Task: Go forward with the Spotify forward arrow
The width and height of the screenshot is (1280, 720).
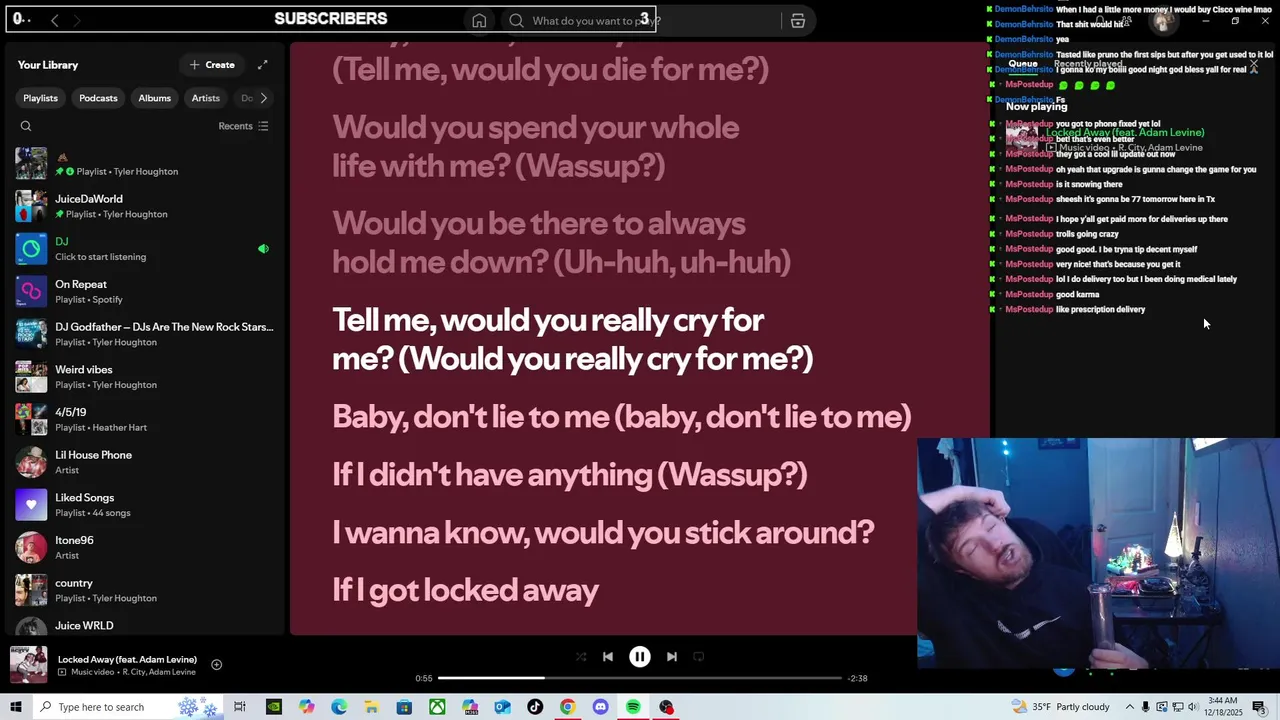Action: (77, 20)
